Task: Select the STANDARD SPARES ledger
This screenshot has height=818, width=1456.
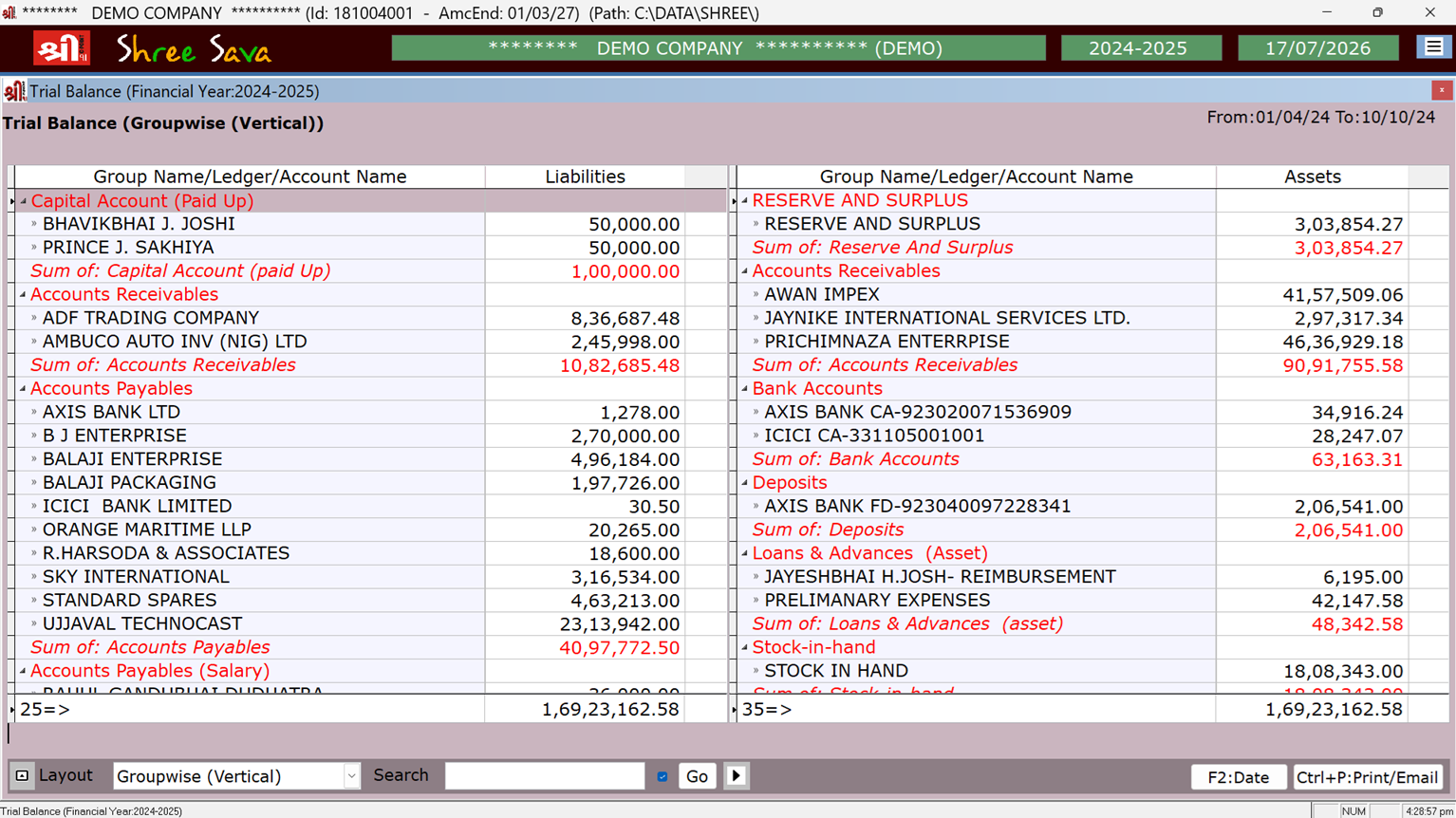Action: 130,600
